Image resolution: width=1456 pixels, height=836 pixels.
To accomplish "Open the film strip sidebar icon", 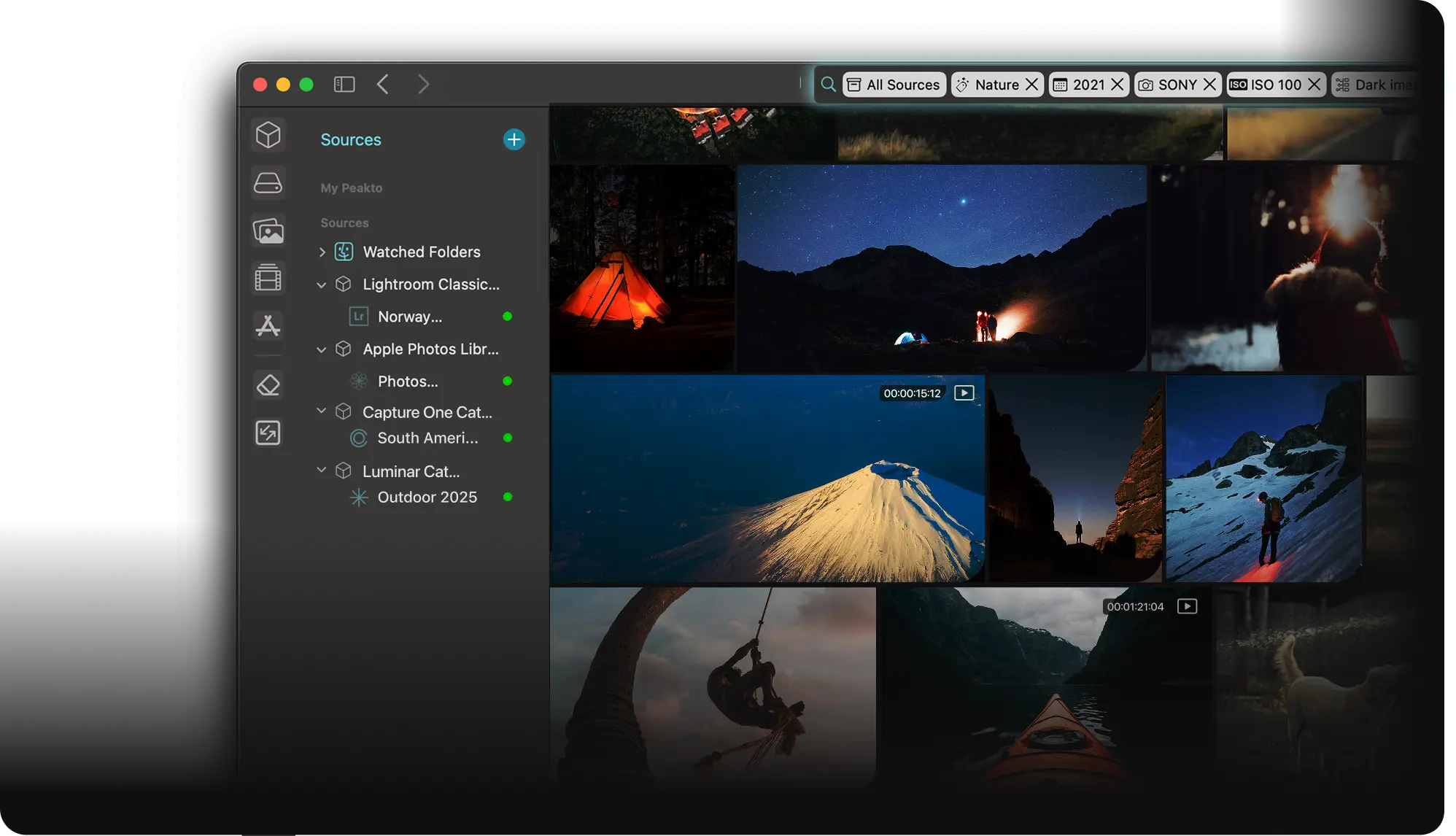I will 268,278.
